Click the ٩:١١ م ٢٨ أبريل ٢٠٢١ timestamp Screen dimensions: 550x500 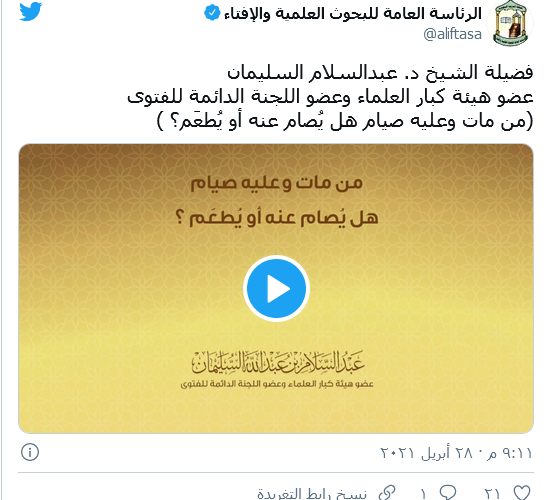coord(456,453)
